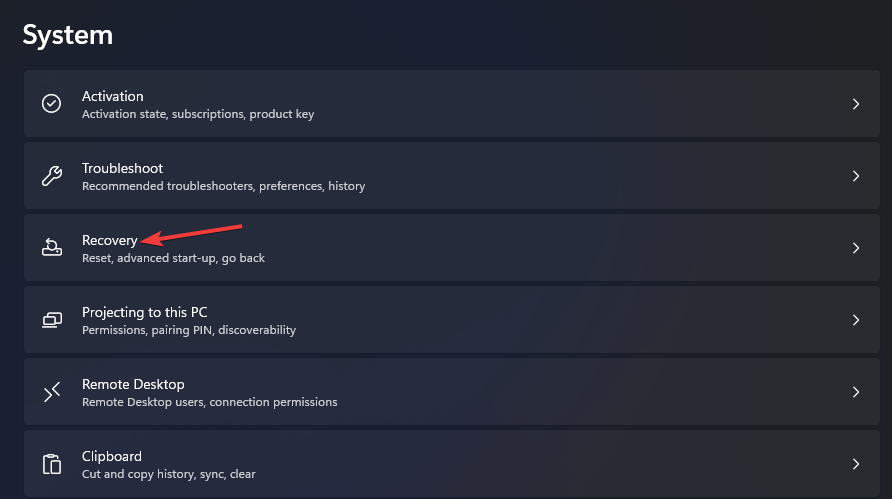
Task: Click 'Permissions, pairing PIN, discoverability' text
Action: coord(189,330)
